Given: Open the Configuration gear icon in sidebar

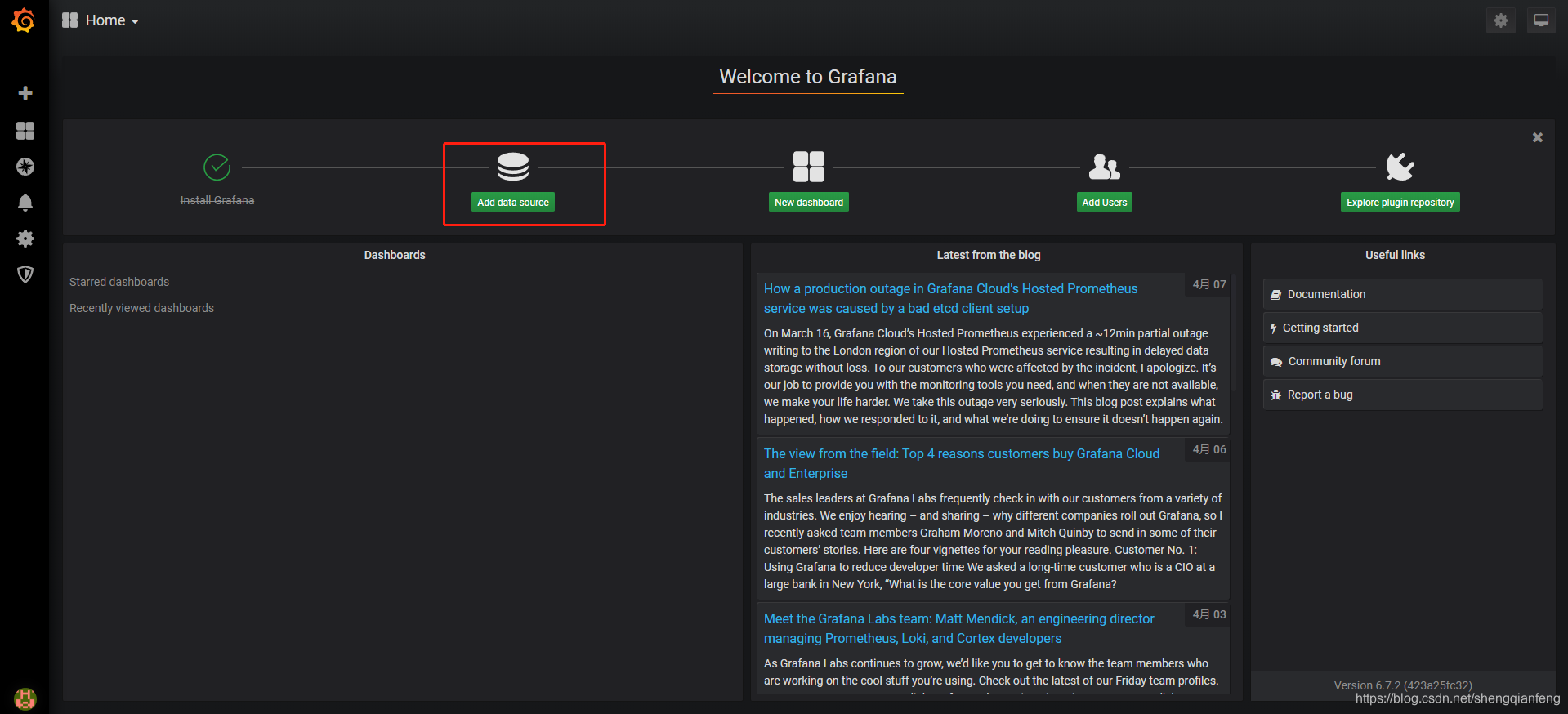Looking at the screenshot, I should click(25, 239).
